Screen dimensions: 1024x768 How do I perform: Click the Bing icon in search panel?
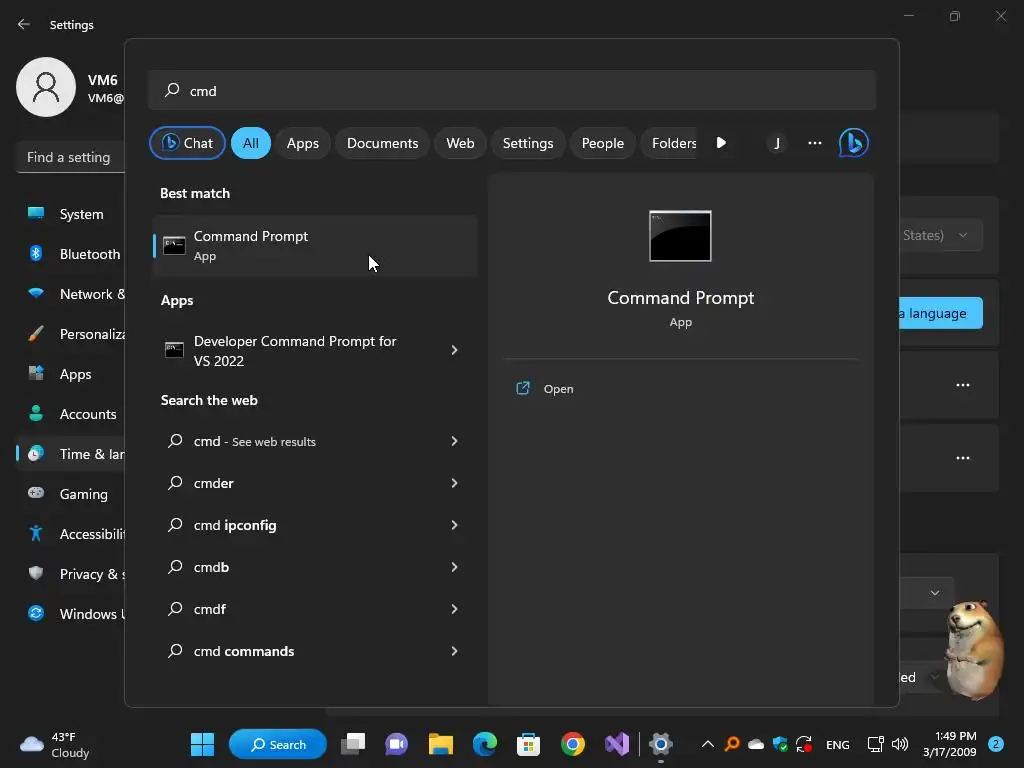[x=853, y=143]
